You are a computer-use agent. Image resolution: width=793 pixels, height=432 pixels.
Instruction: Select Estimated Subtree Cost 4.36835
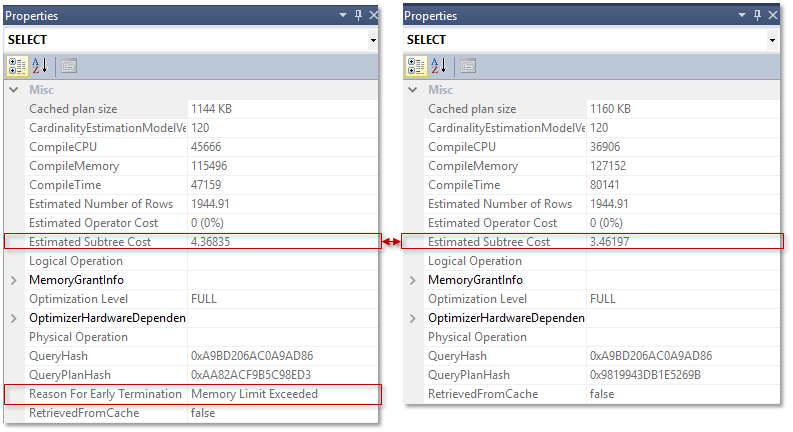click(x=210, y=242)
